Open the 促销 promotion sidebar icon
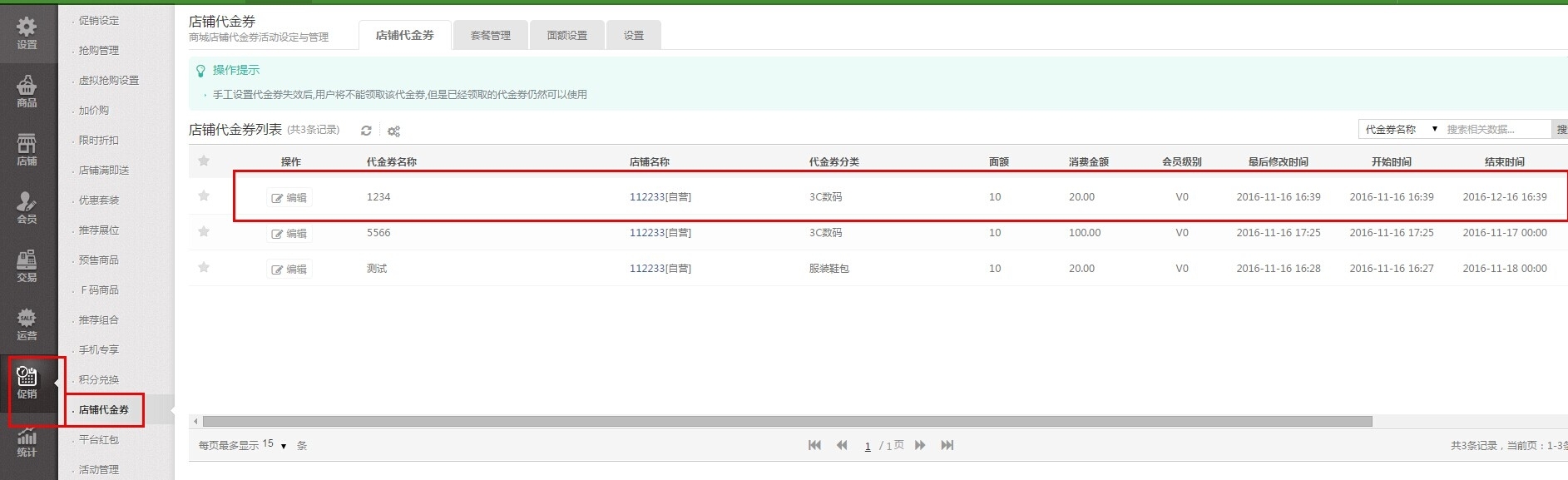This screenshot has height=480, width=1568. coord(27,383)
